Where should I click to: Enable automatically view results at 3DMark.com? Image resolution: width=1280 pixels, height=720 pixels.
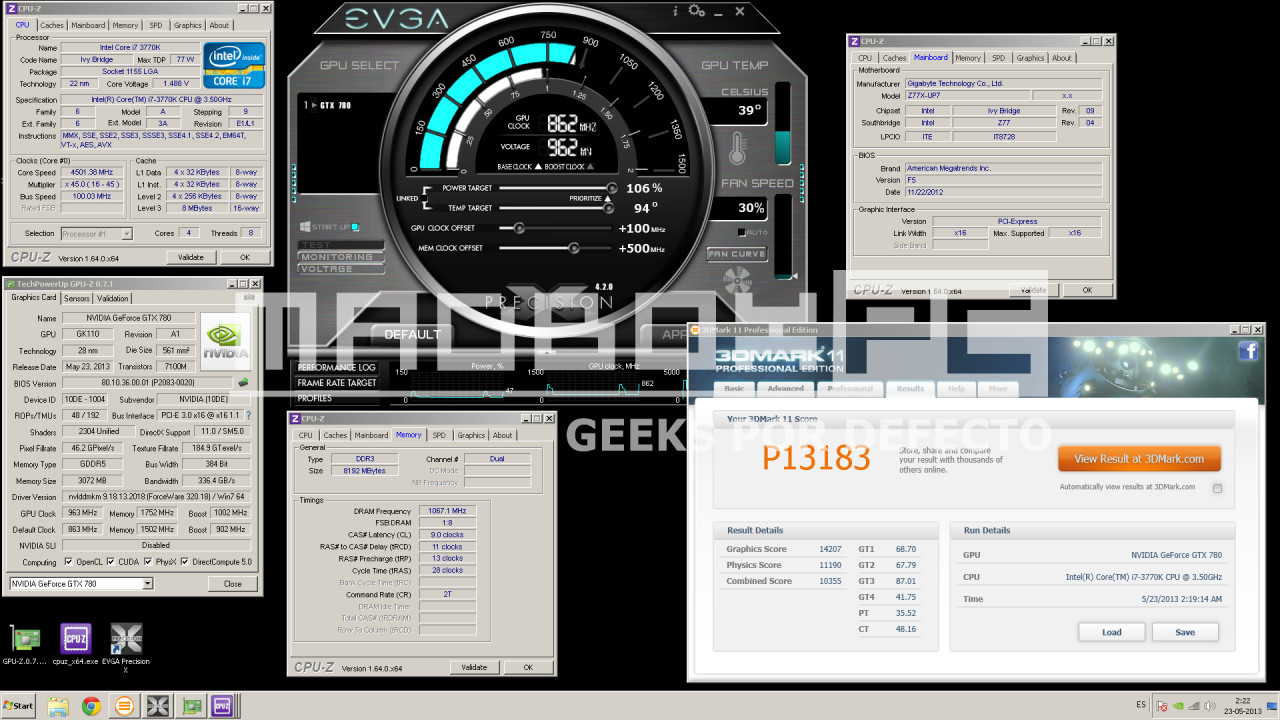click(1217, 488)
